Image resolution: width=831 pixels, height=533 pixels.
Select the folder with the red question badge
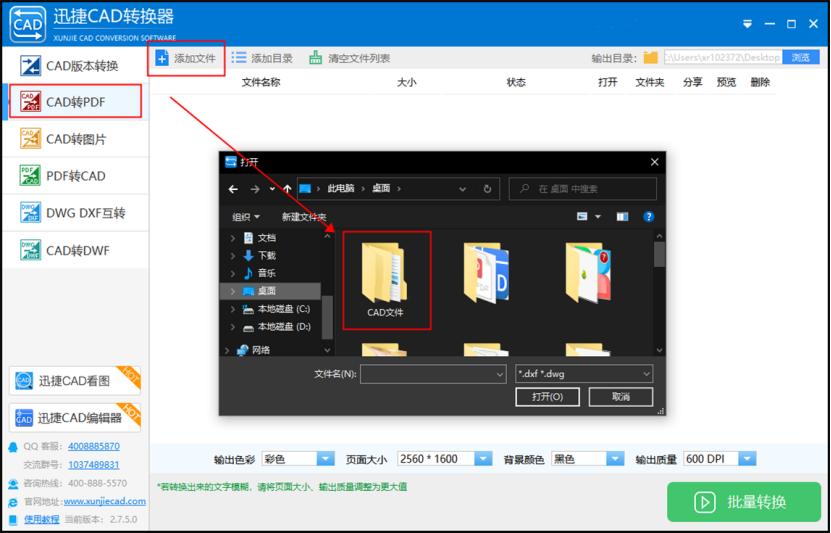[588, 272]
